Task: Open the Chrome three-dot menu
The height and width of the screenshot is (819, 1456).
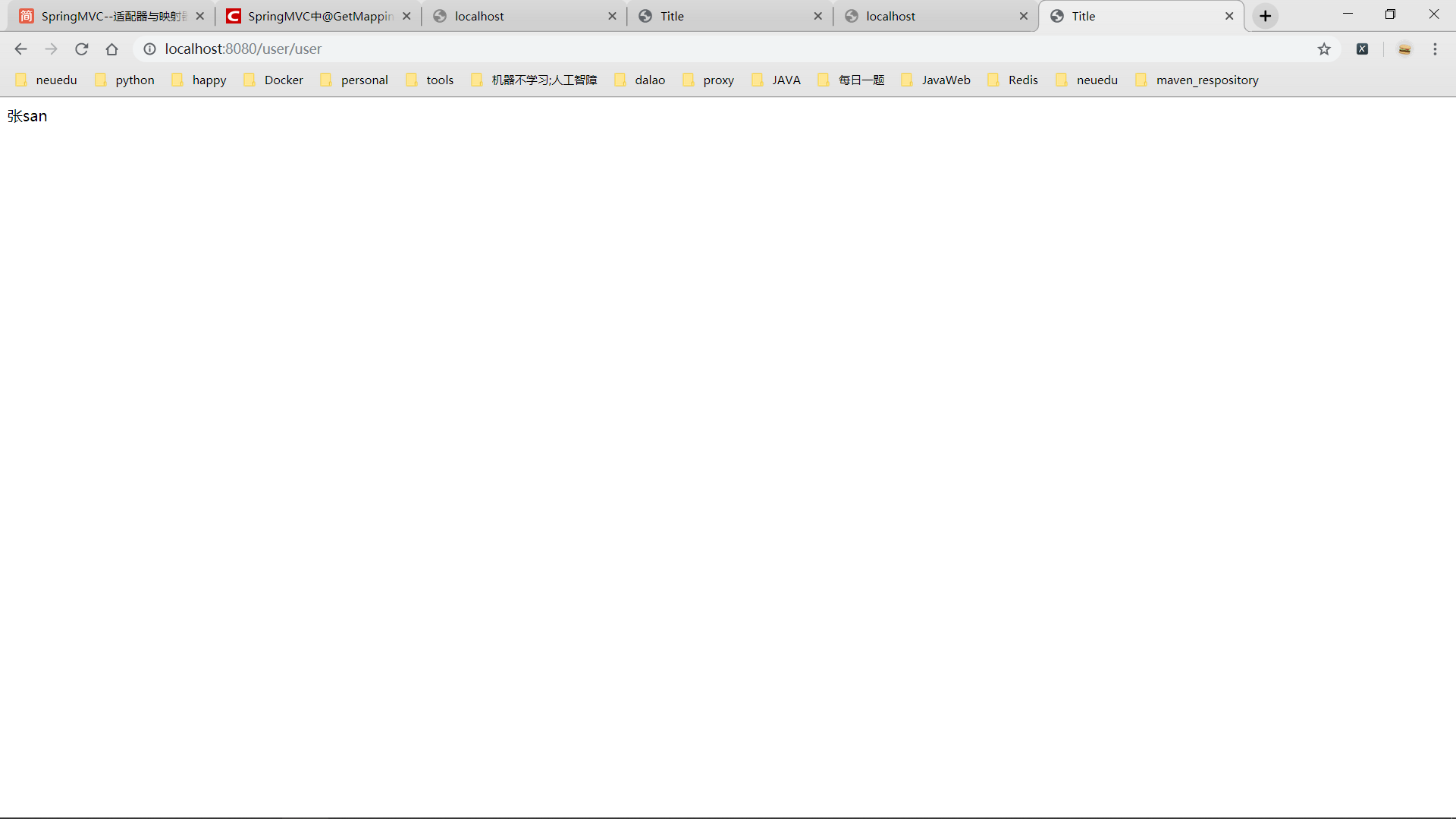Action: click(1435, 49)
